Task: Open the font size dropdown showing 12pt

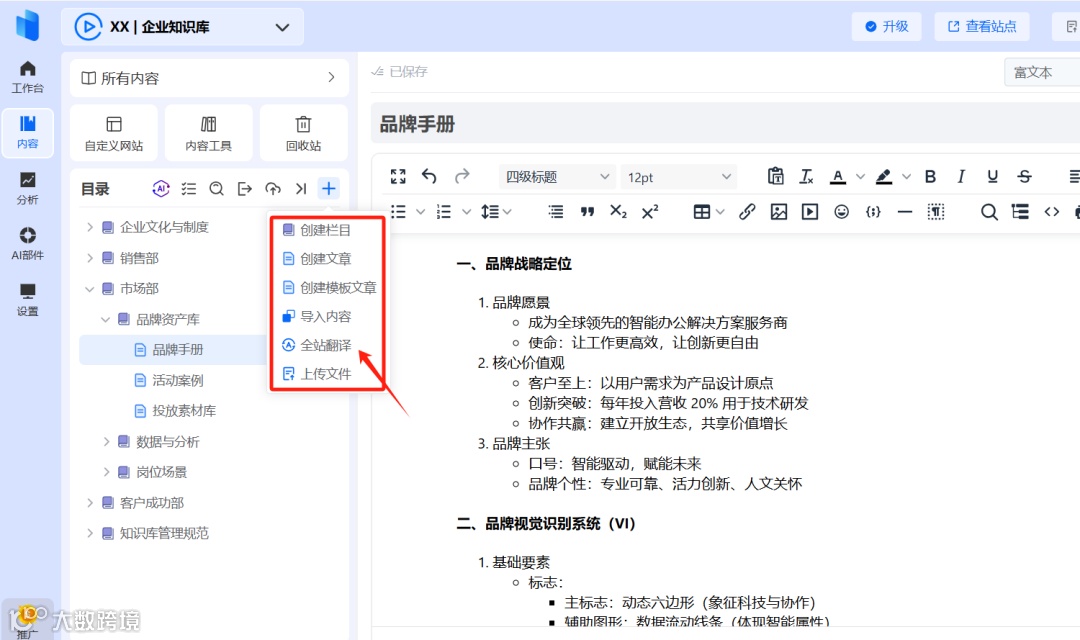Action: [679, 176]
